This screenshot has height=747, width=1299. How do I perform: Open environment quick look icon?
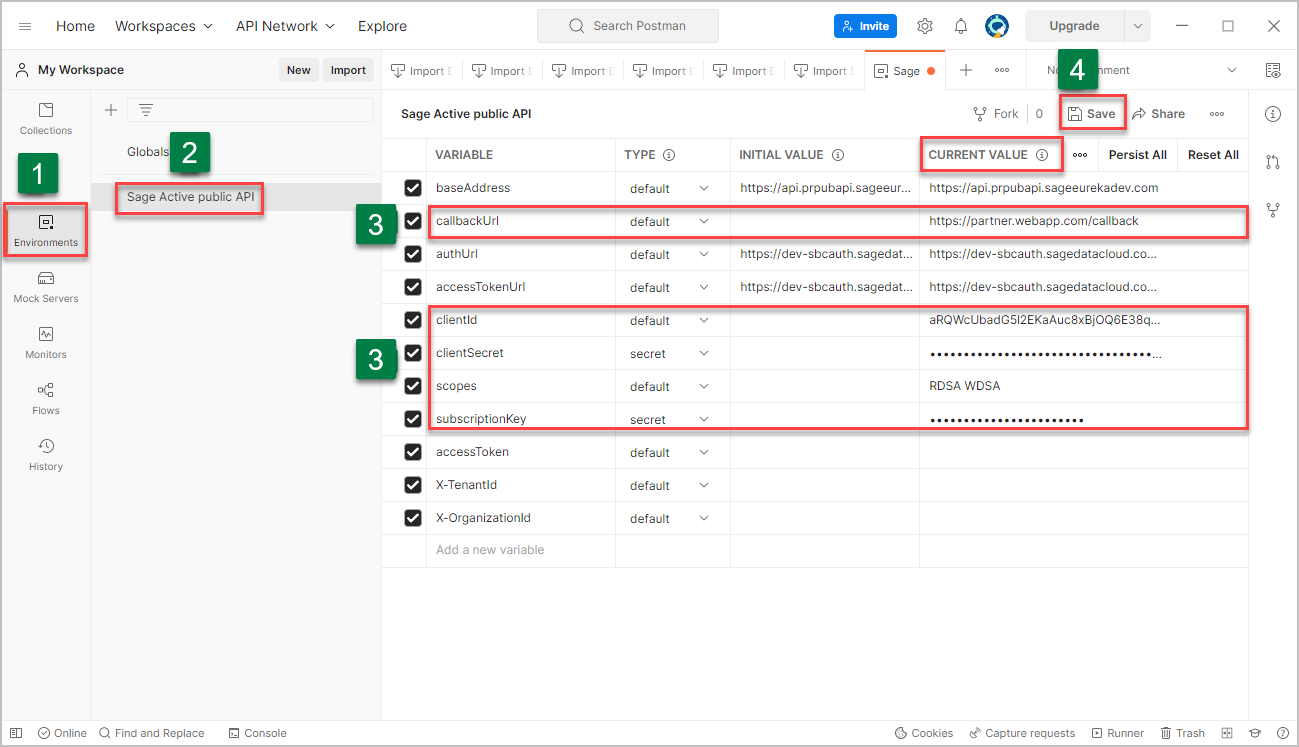tap(1273, 70)
